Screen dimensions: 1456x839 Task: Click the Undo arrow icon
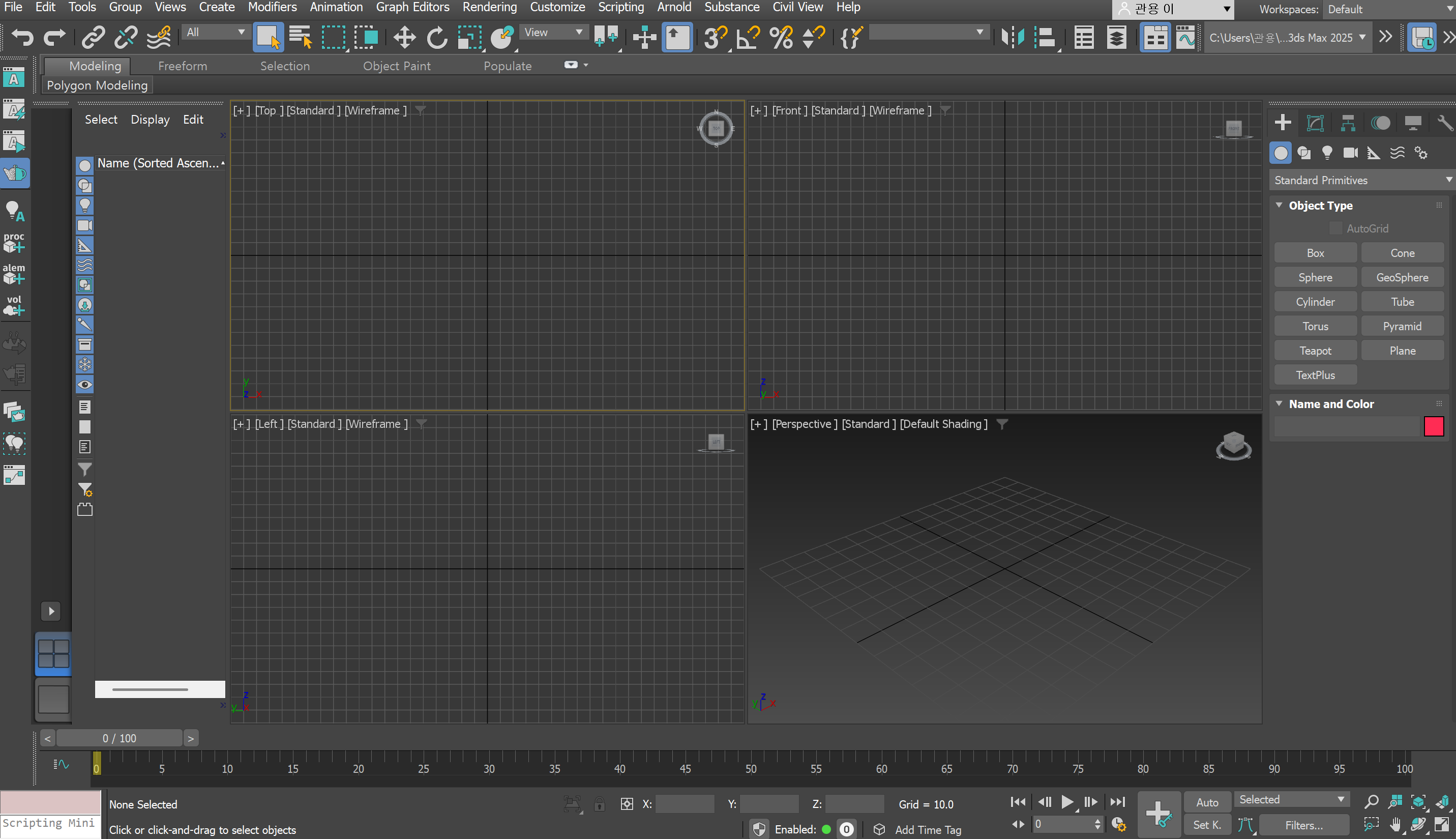(x=22, y=38)
